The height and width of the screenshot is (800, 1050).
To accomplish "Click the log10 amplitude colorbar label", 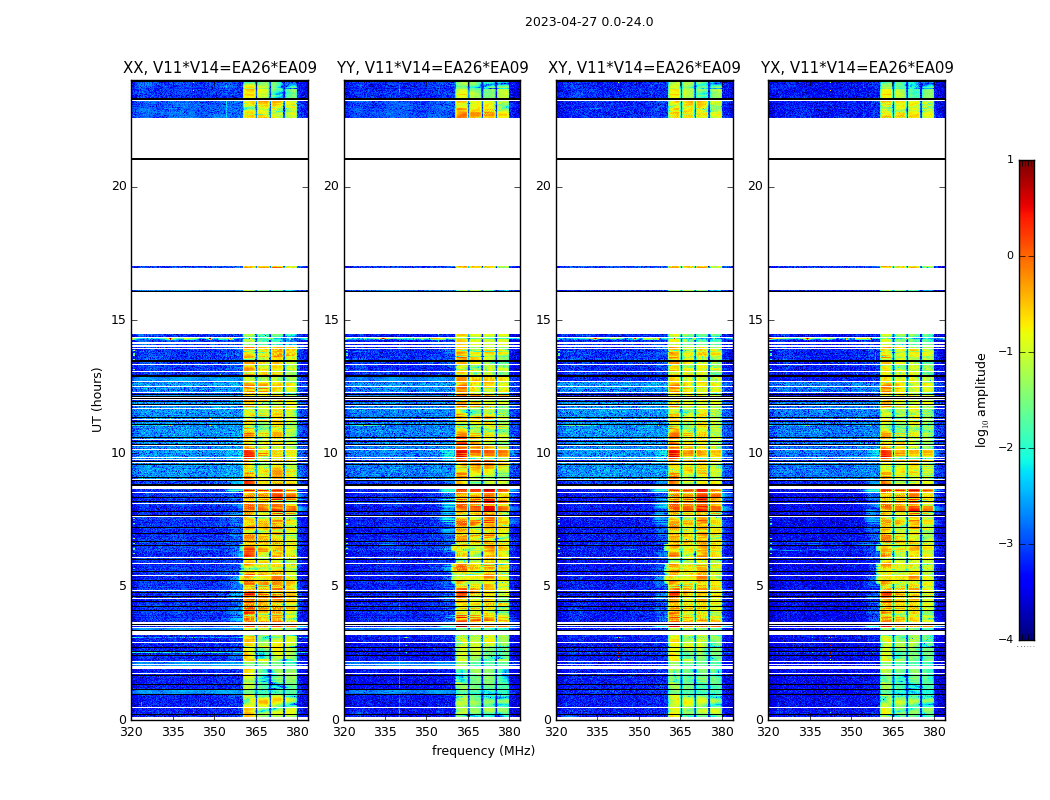I will (981, 399).
